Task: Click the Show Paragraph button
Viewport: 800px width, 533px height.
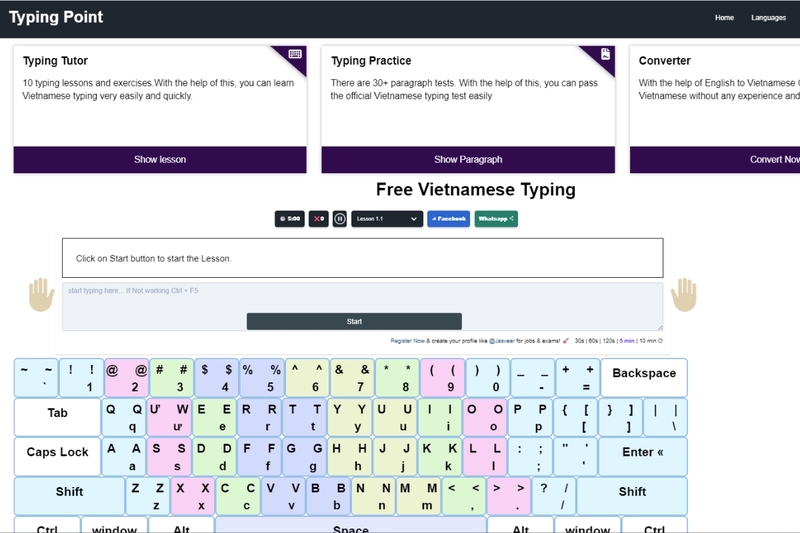Action: (x=468, y=160)
